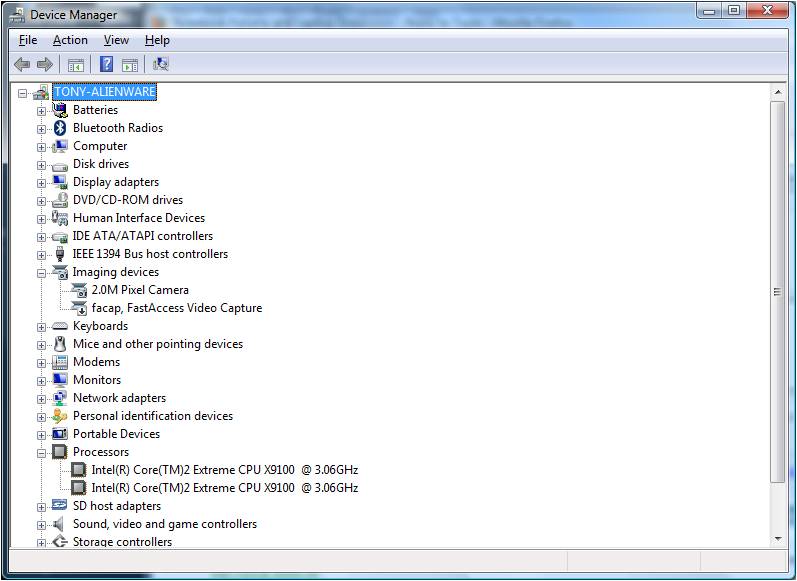Image resolution: width=797 pixels, height=581 pixels.
Task: Select the first Intel Core2 Extreme X9100 processor
Action: click(225, 470)
